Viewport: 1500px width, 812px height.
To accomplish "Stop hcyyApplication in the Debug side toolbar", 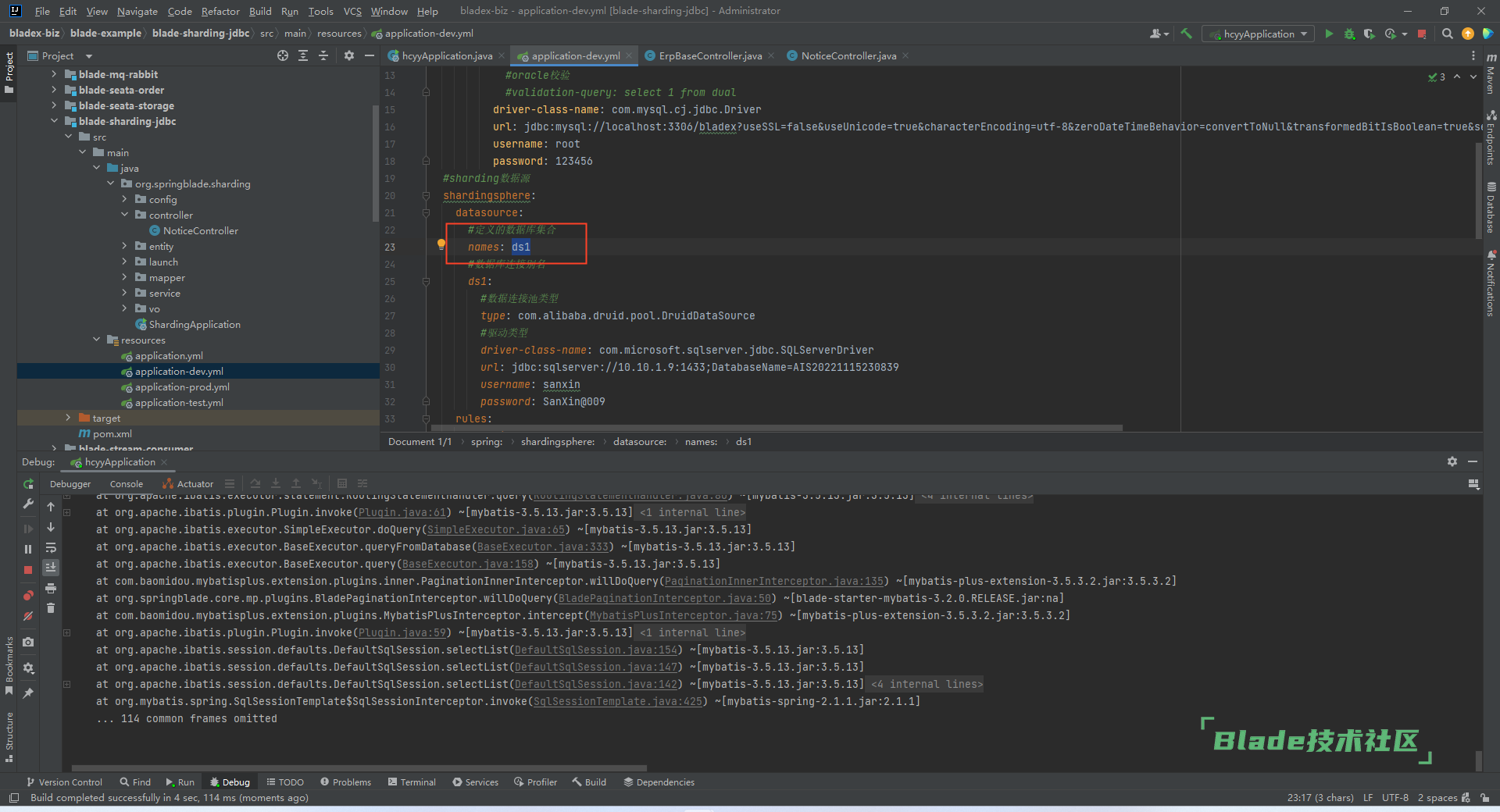I will pos(28,570).
